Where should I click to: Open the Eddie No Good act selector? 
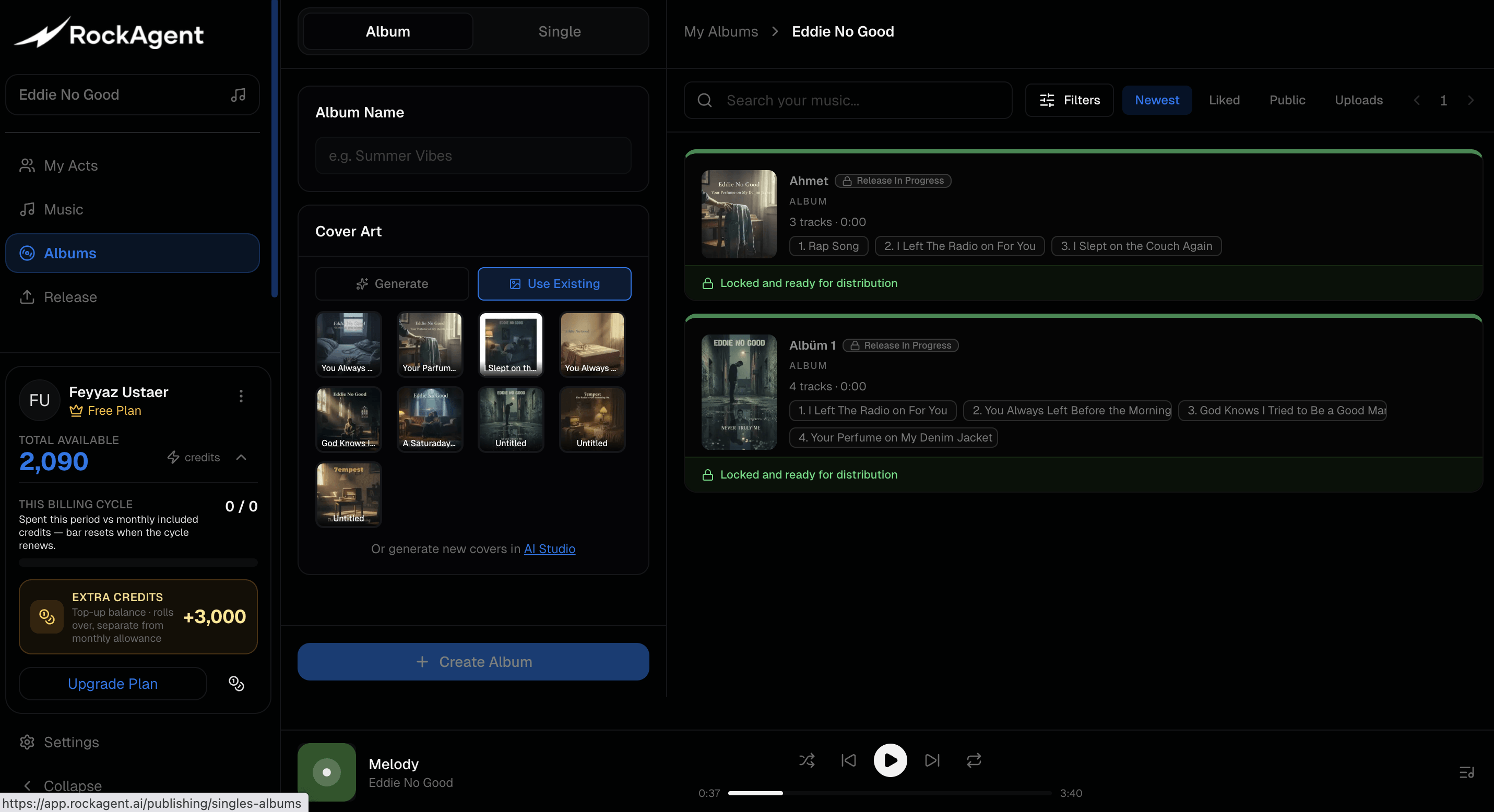click(132, 94)
